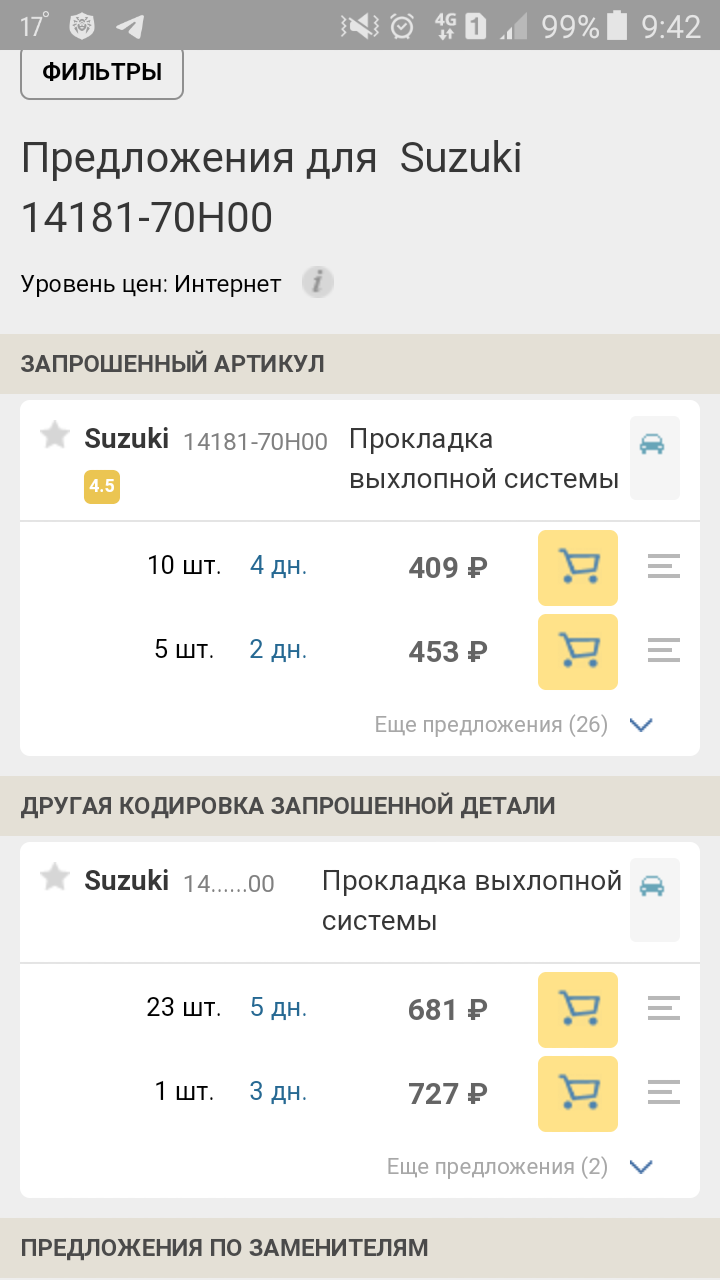The height and width of the screenshot is (1280, 720).
Task: Tap the Telegram notification icon in status bar
Action: (x=129, y=26)
